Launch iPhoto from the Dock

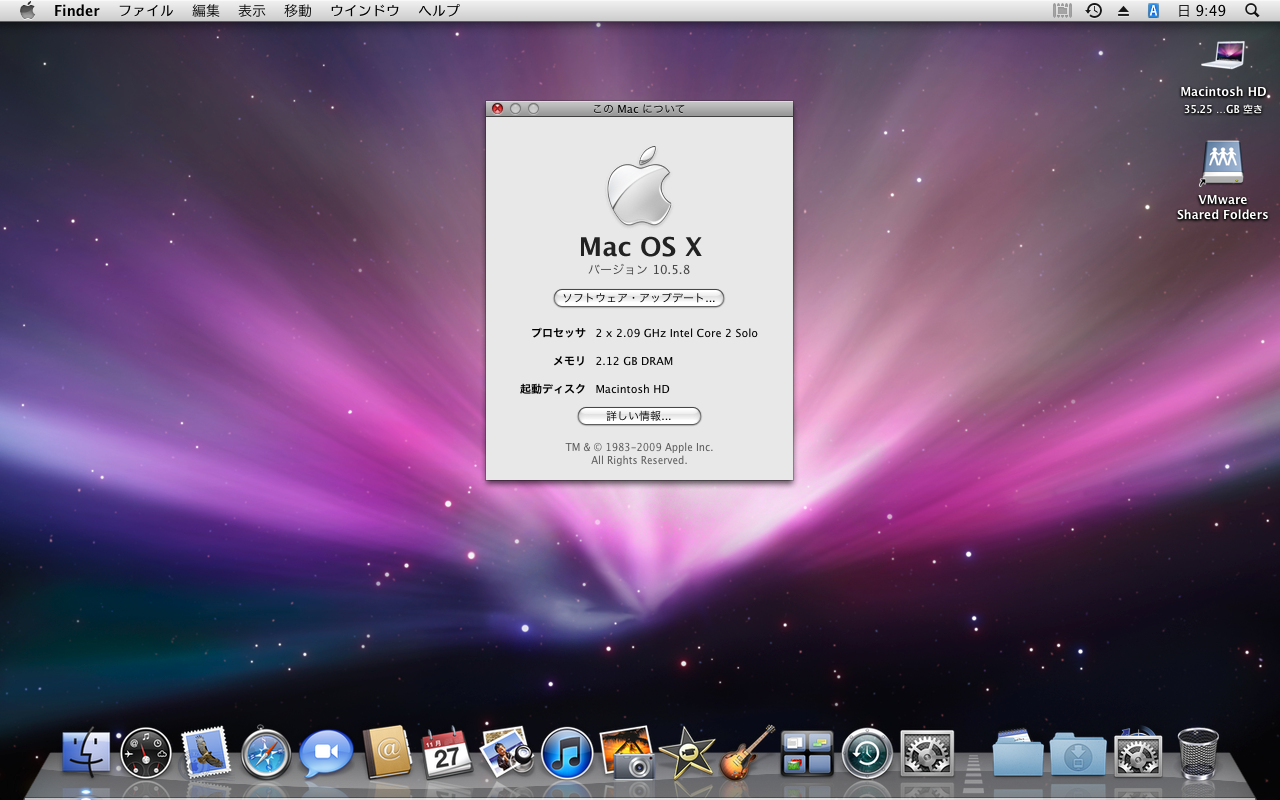point(627,753)
